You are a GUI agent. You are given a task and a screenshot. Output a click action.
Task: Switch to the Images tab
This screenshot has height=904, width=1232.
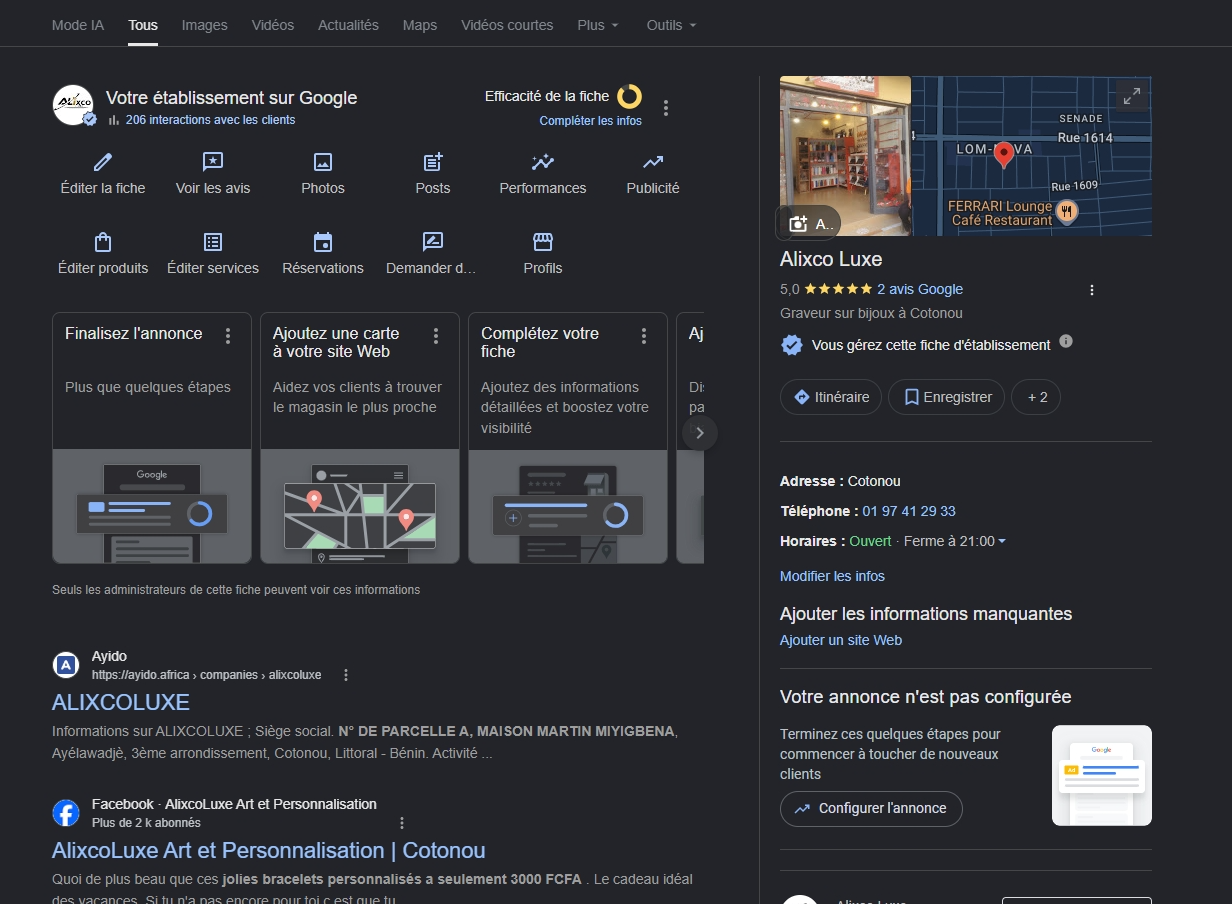[205, 25]
